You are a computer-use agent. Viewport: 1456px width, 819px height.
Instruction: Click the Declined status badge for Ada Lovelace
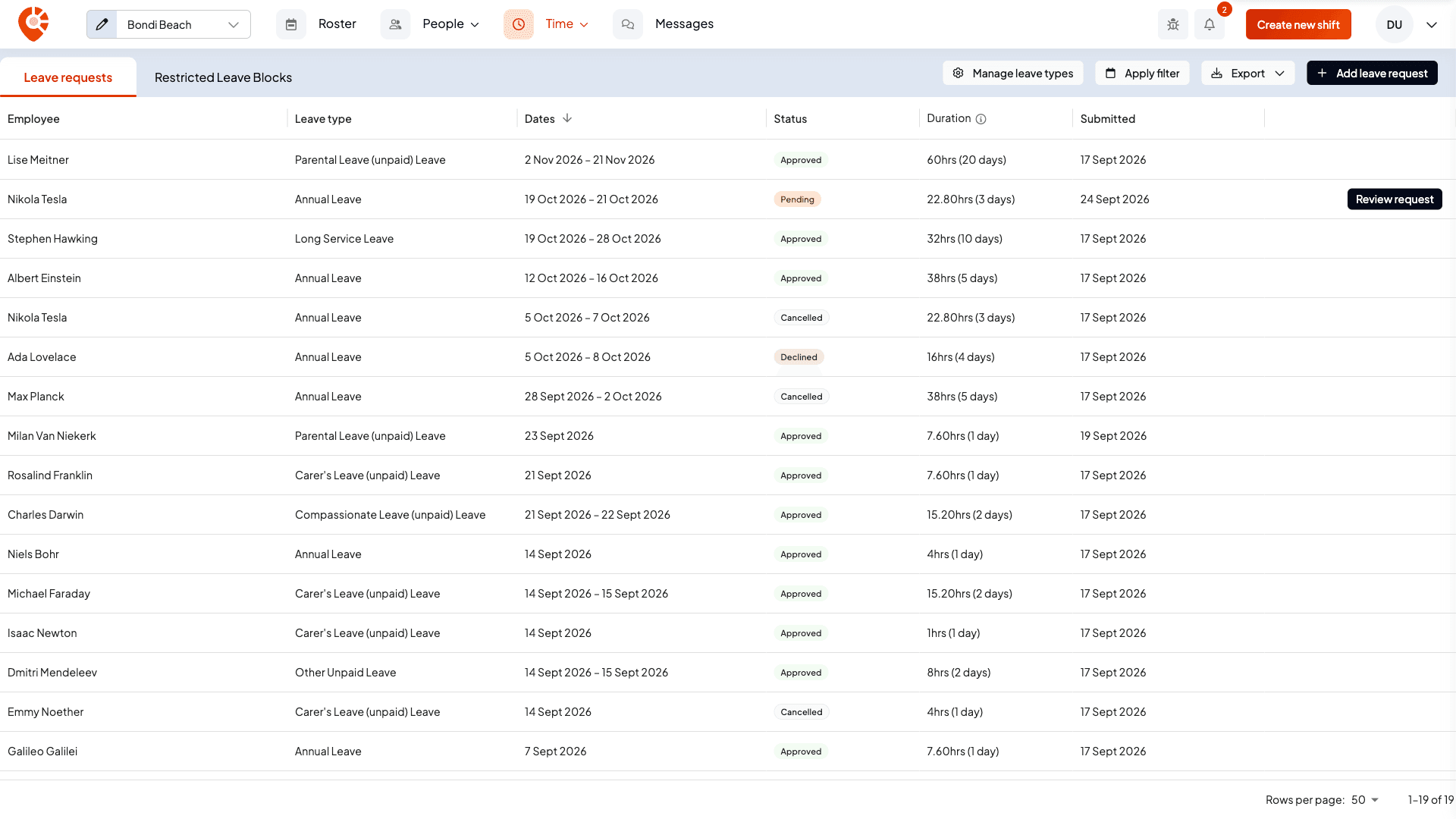tap(799, 357)
